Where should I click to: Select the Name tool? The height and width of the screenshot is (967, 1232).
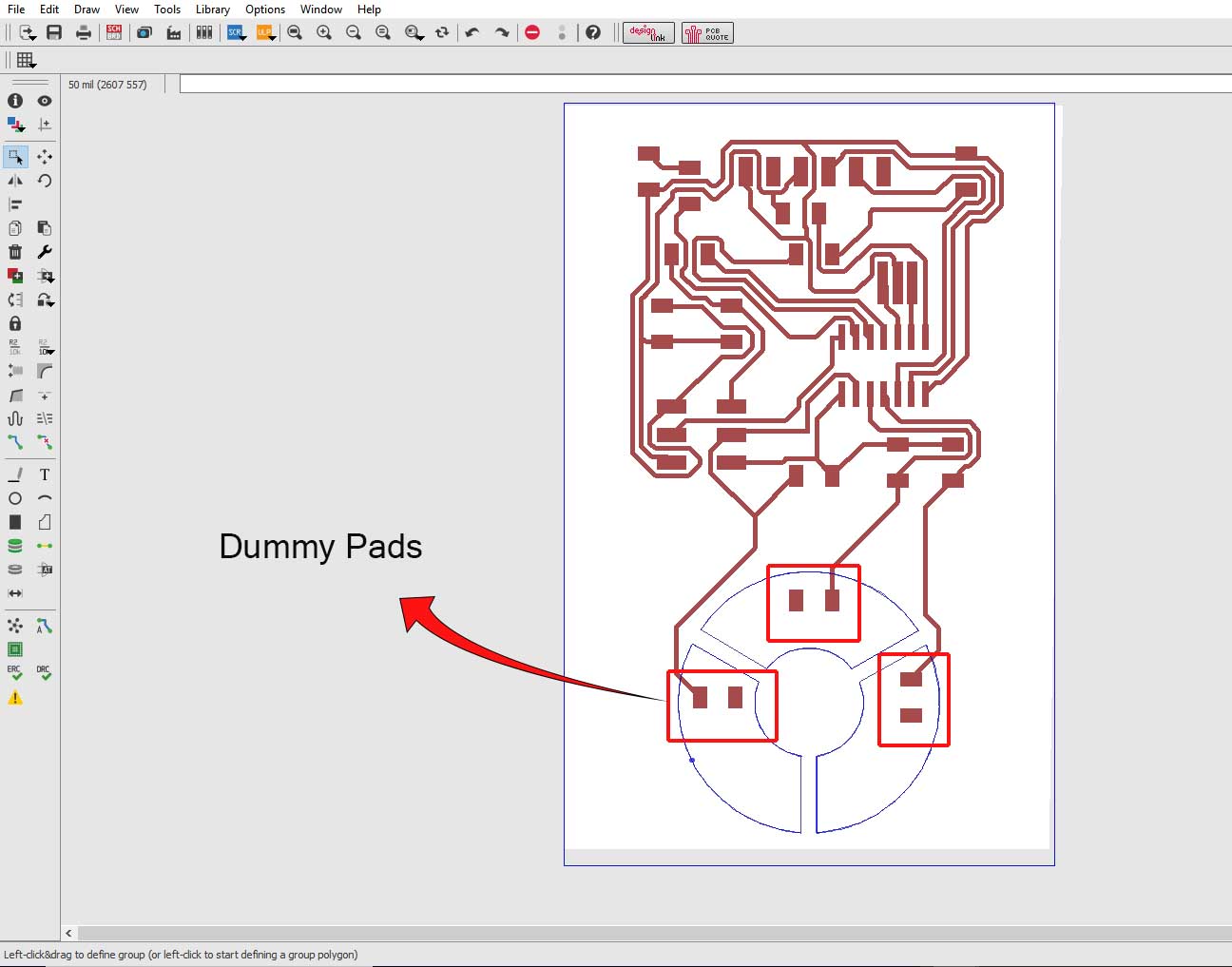click(15, 347)
